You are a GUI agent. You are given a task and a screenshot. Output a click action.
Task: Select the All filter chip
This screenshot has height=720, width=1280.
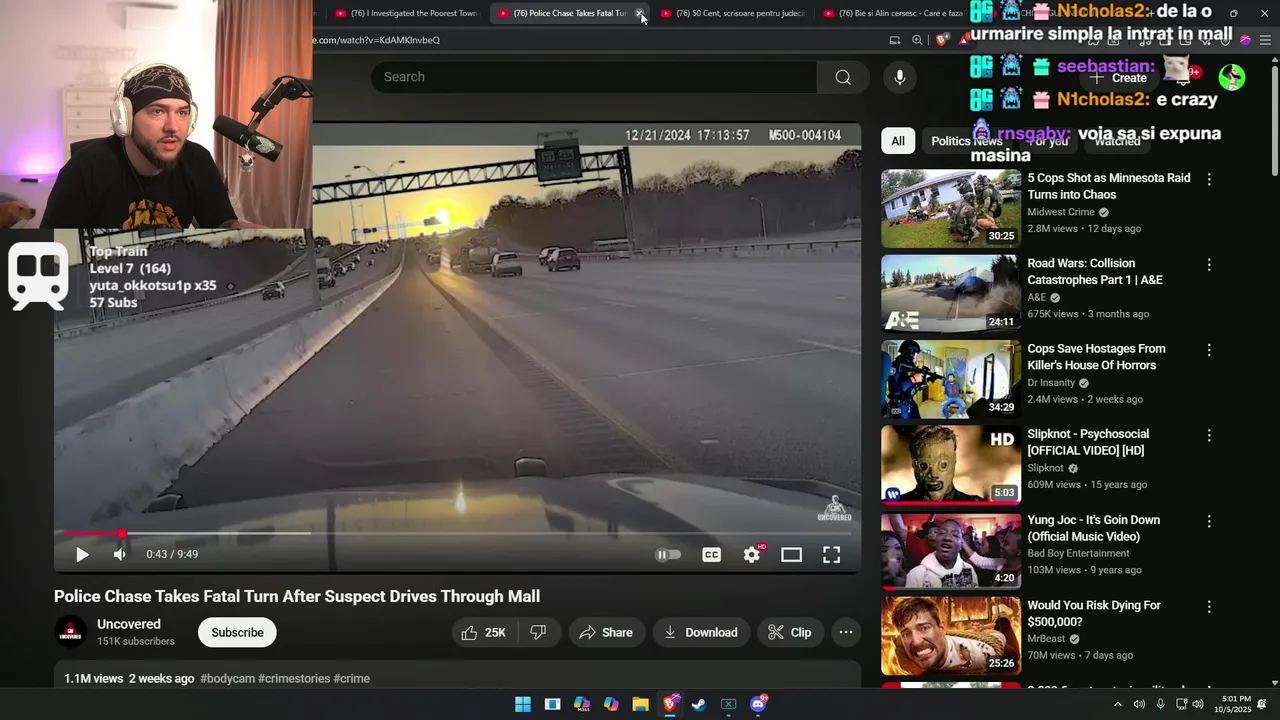pyautogui.click(x=898, y=141)
